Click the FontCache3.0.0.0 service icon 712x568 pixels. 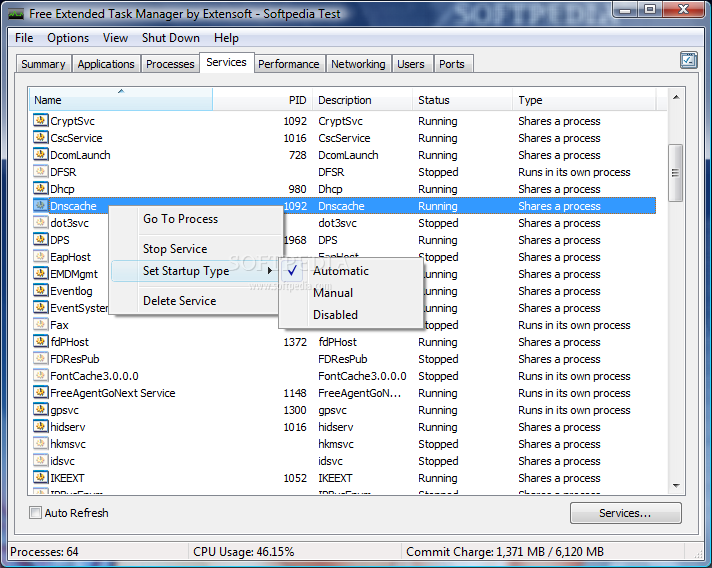(x=40, y=375)
